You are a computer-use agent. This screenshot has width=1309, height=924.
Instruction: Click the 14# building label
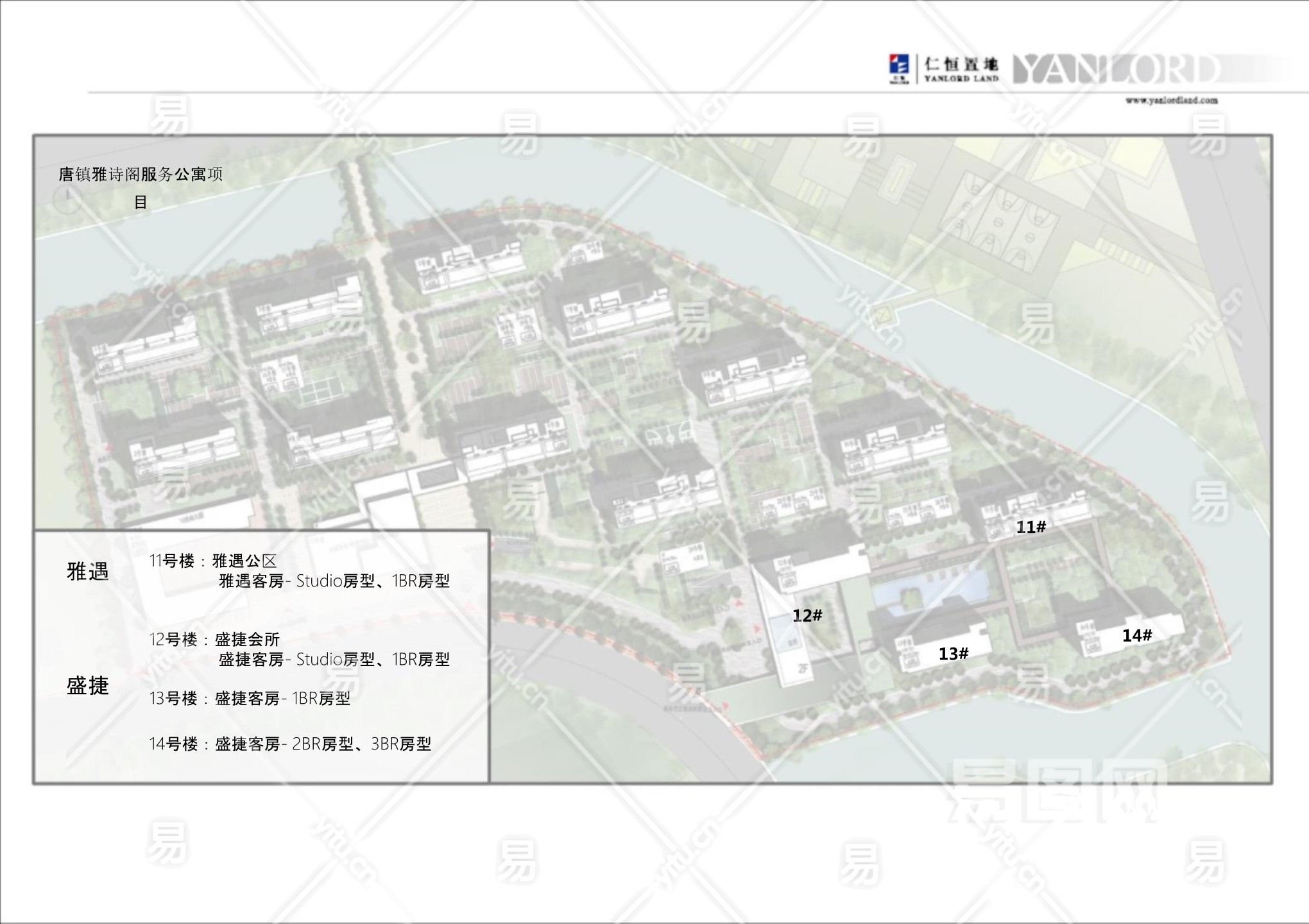(1136, 636)
